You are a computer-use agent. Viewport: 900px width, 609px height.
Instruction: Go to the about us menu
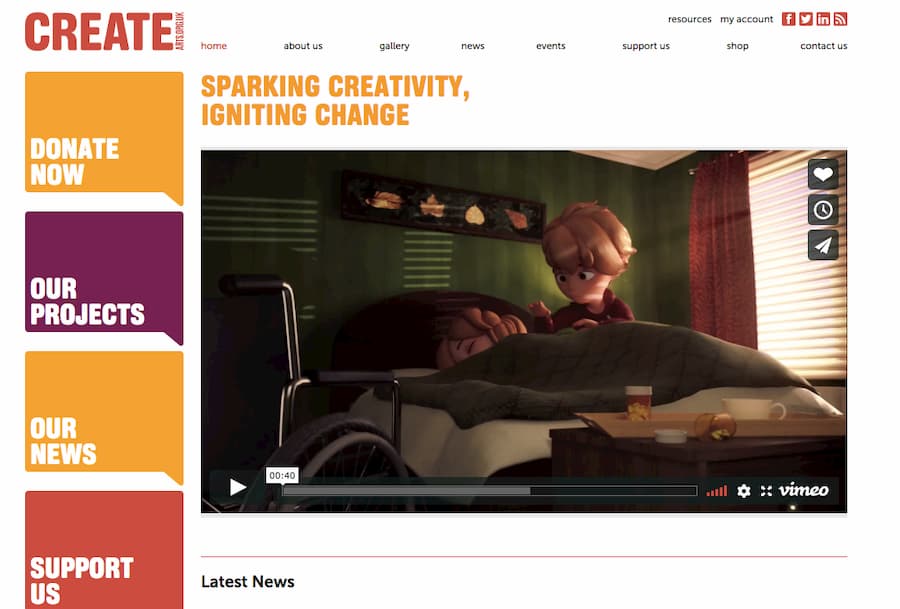[x=303, y=46]
